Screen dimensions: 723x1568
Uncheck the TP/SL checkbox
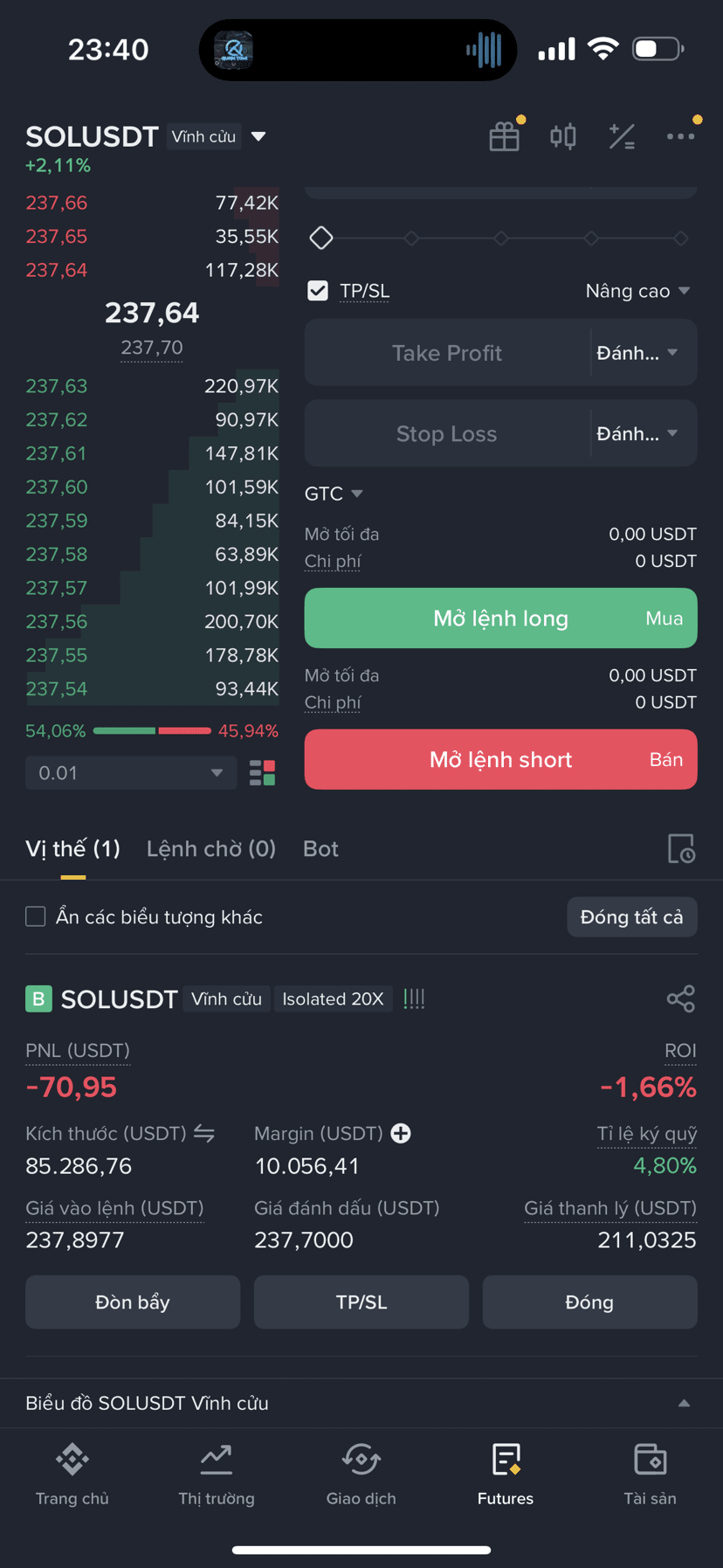tap(318, 291)
